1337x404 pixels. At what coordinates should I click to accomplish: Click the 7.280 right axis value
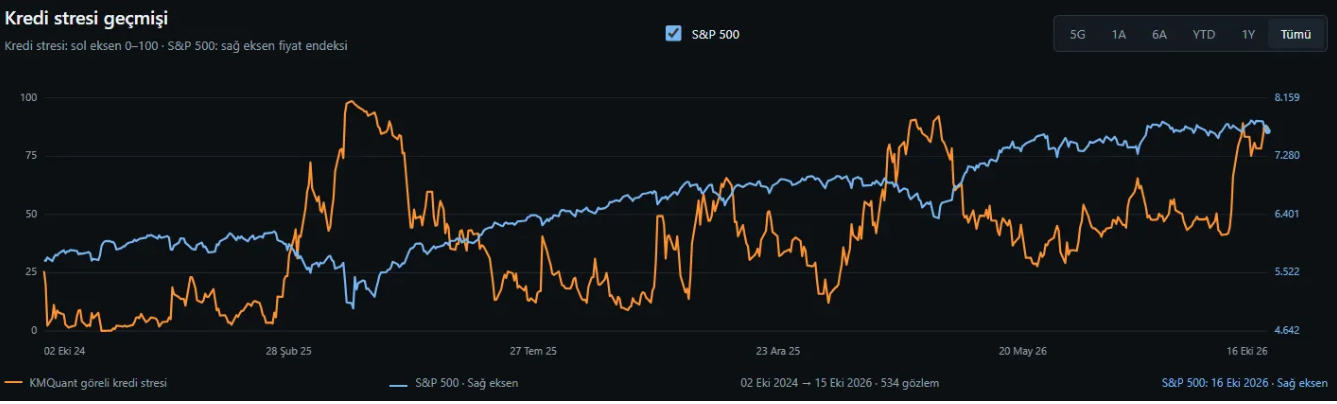click(x=1286, y=155)
